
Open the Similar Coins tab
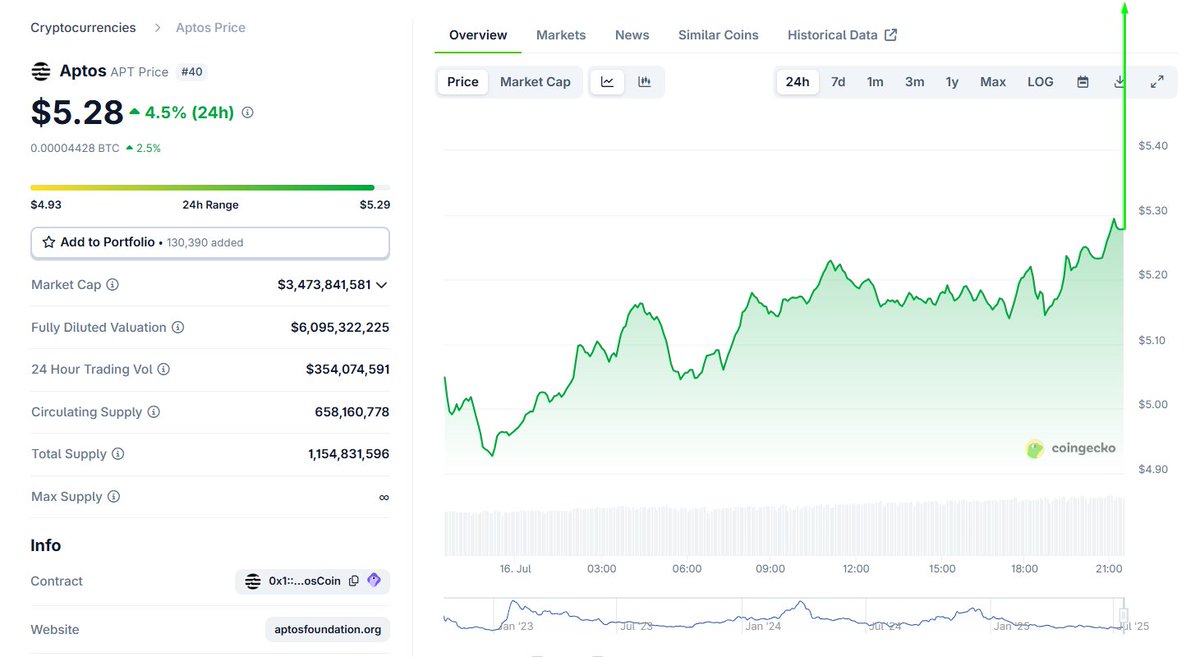[718, 35]
